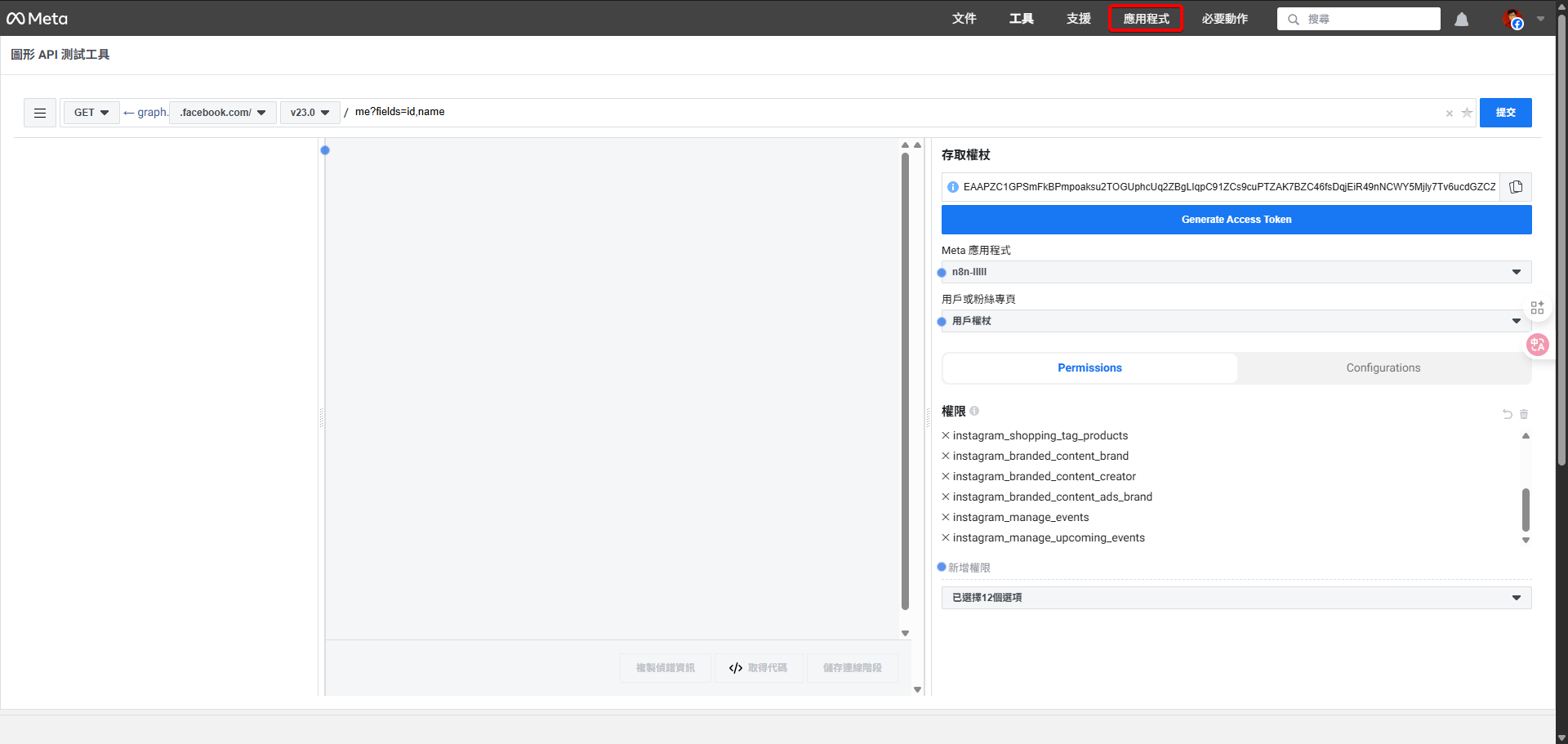Remove instagram_manage_events permission

point(946,517)
